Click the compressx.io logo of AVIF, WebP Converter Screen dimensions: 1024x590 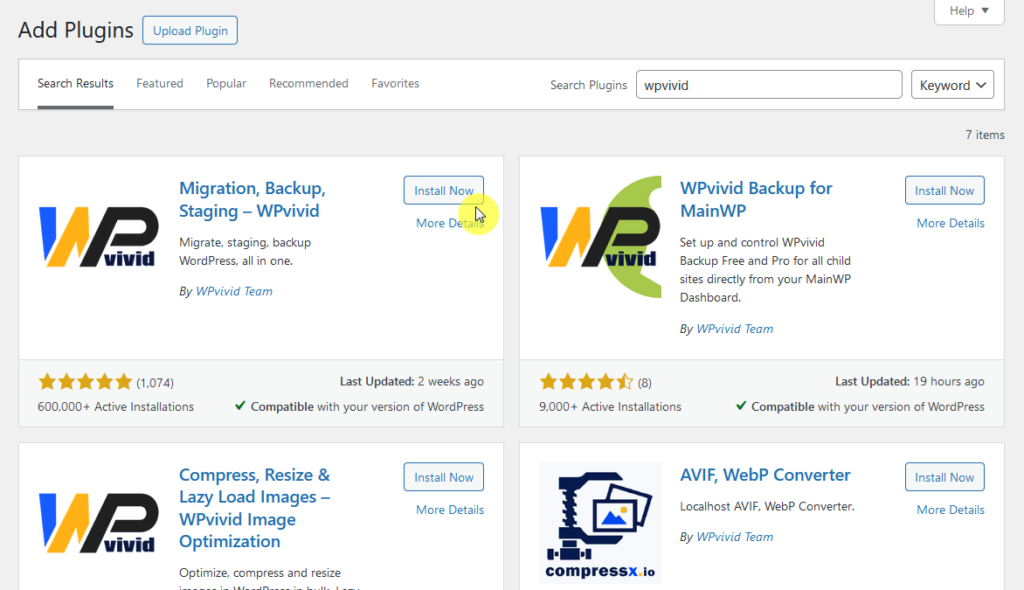pos(600,523)
